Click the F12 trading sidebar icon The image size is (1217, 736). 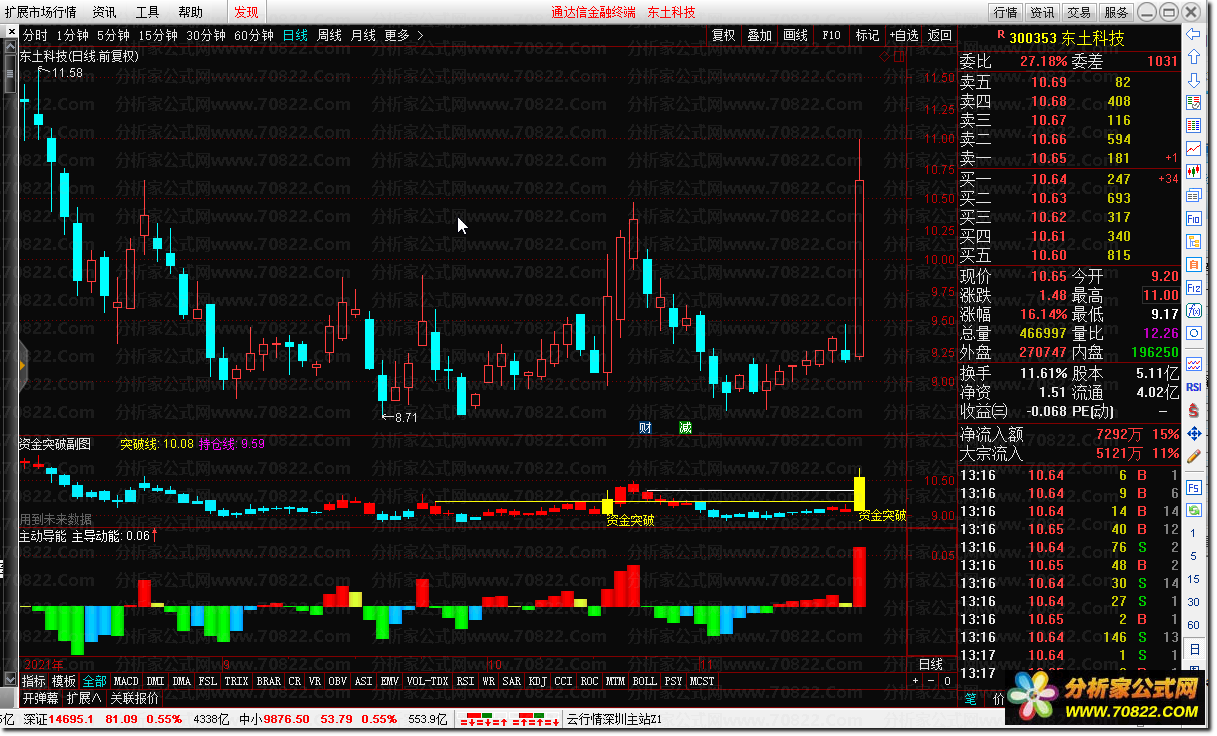click(1193, 287)
